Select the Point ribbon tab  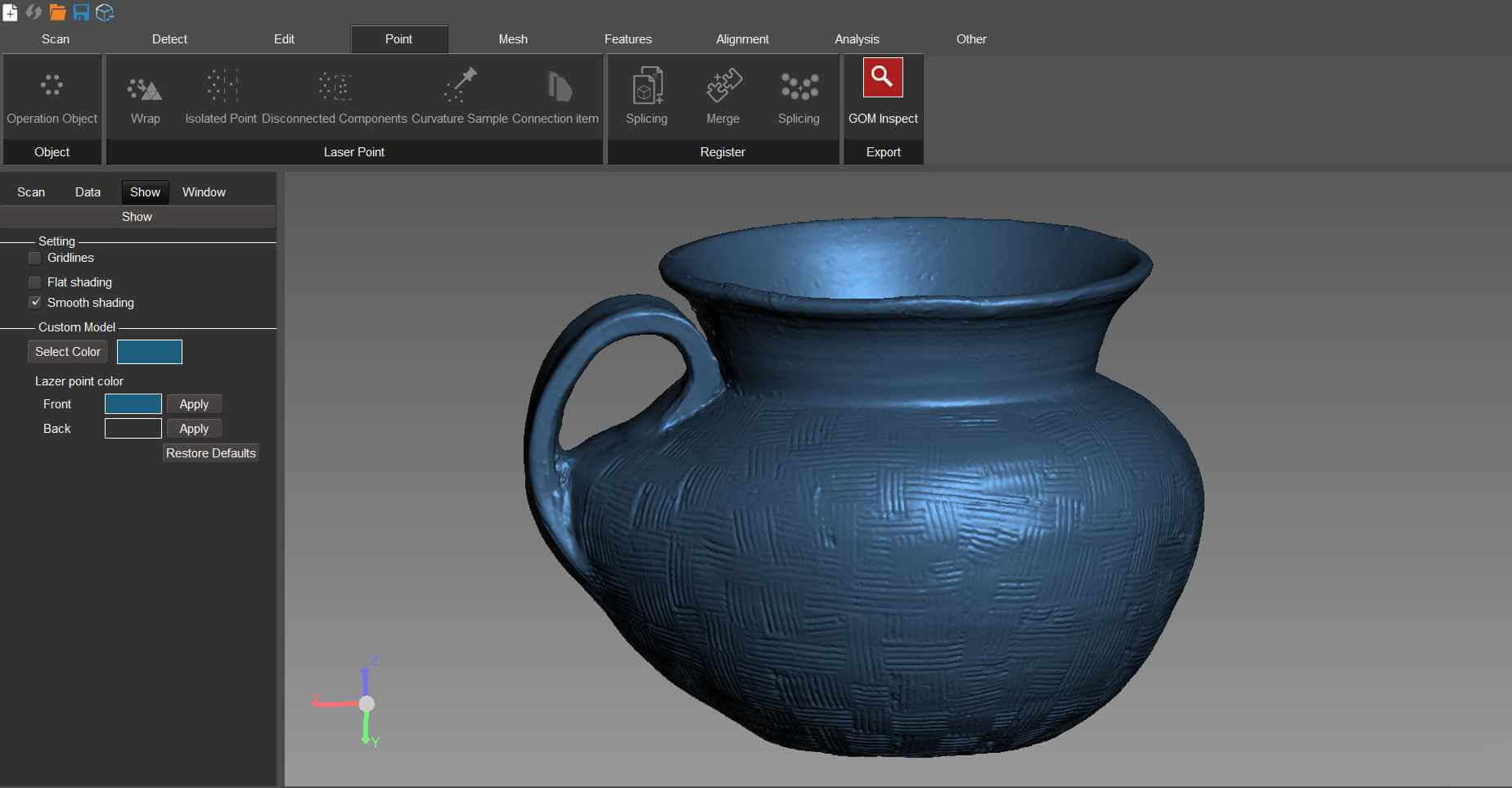[x=398, y=39]
